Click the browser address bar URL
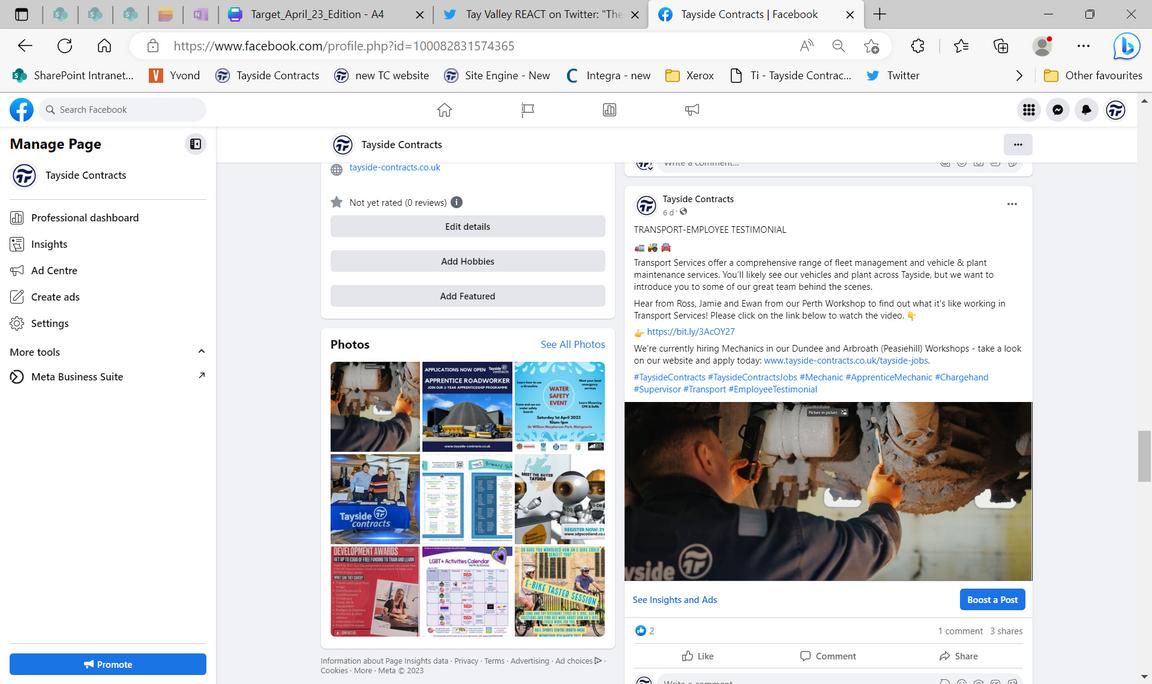The width and height of the screenshot is (1152, 684). click(x=344, y=46)
